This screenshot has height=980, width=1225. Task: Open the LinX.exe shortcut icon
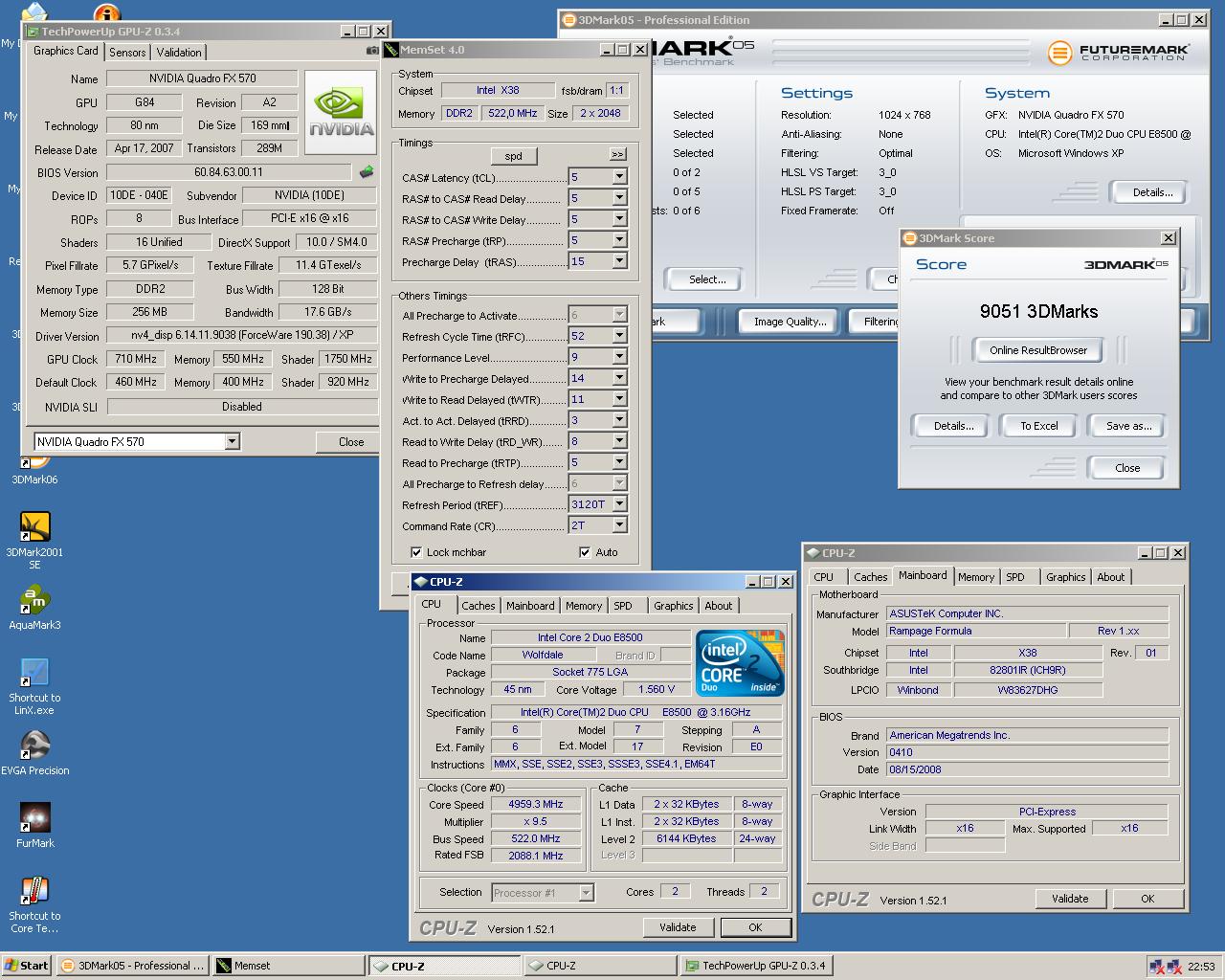pos(34,672)
